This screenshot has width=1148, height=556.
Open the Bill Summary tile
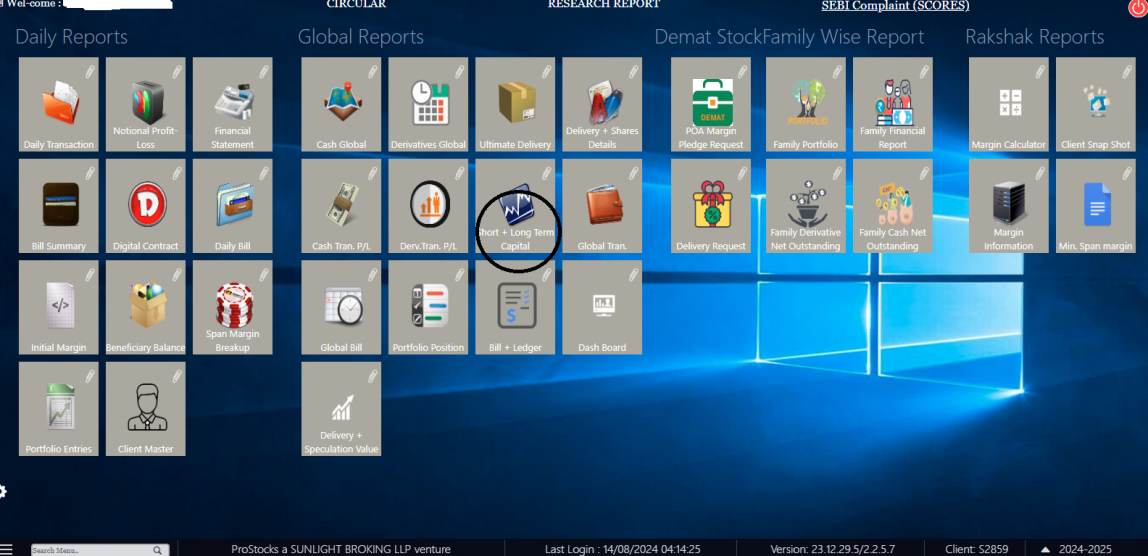[x=59, y=207]
